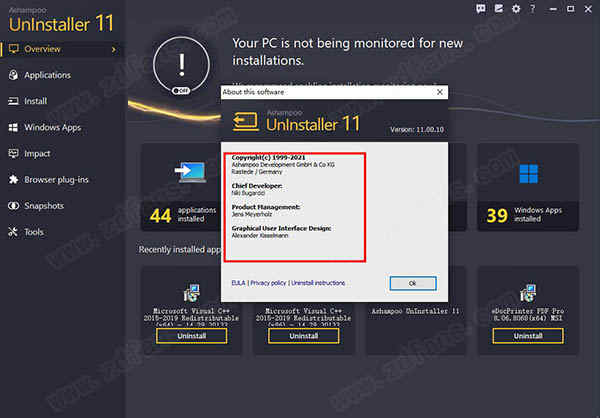Open the feedback chat icon in title bar
The image size is (600, 418).
point(481,8)
